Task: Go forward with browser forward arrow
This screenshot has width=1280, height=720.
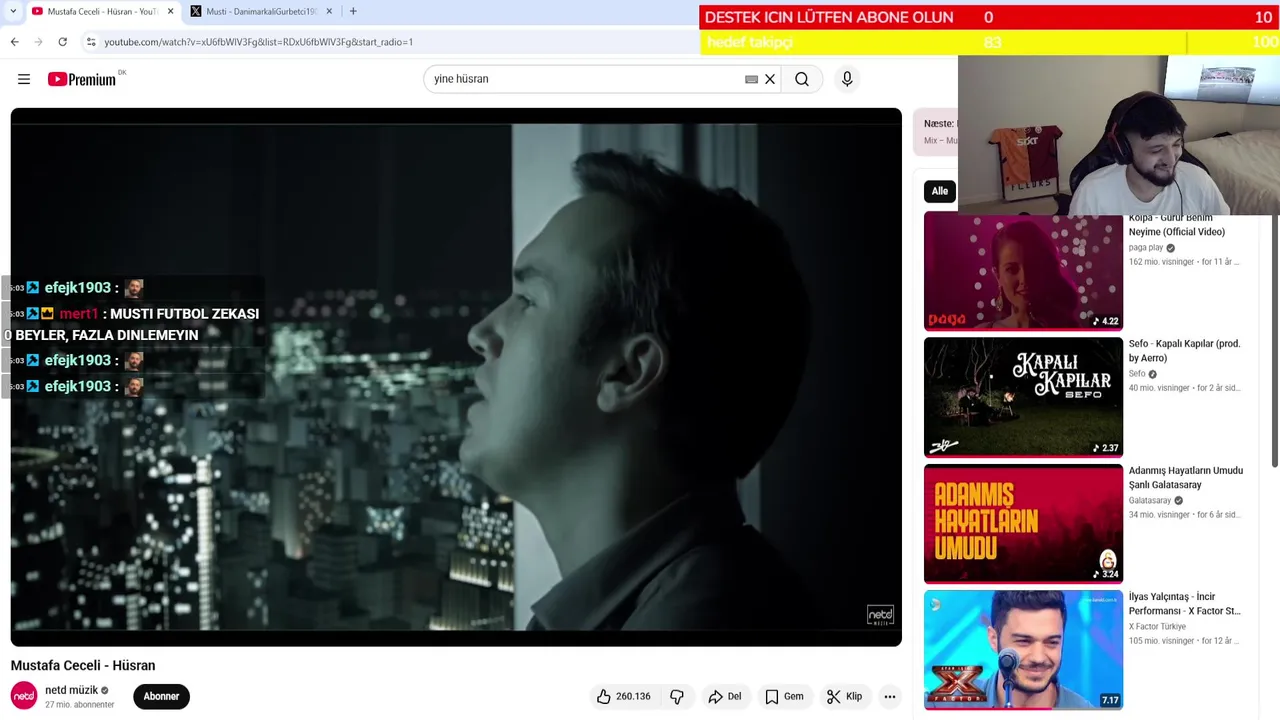Action: [38, 42]
